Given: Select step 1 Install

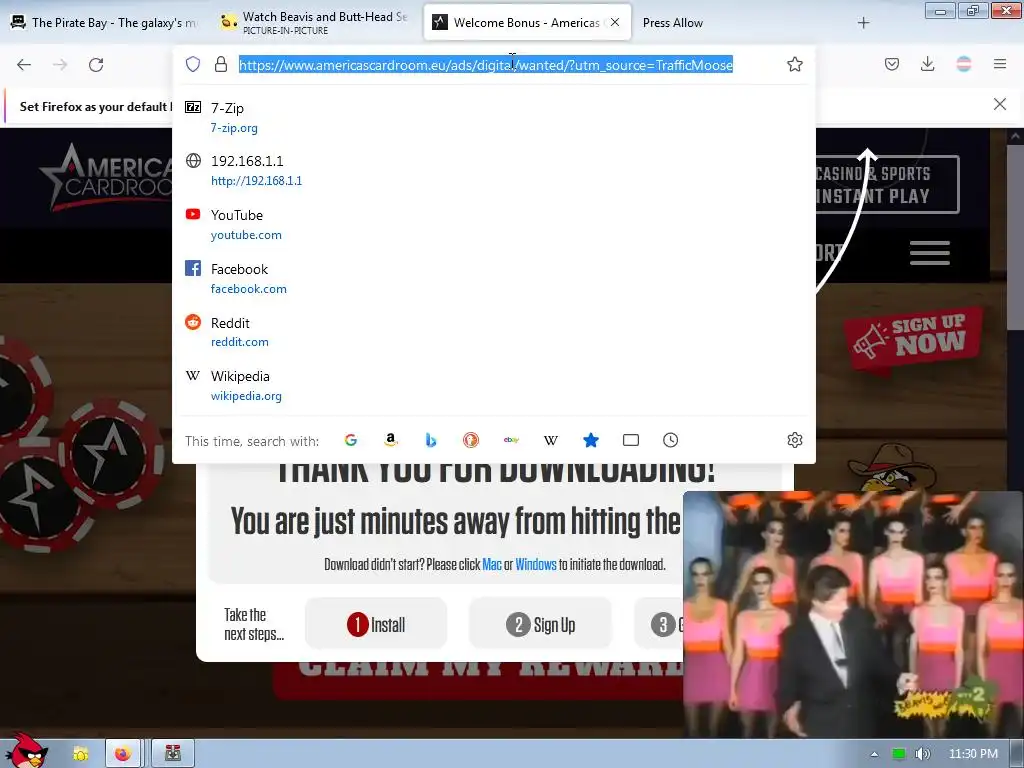Looking at the screenshot, I should pos(376,624).
